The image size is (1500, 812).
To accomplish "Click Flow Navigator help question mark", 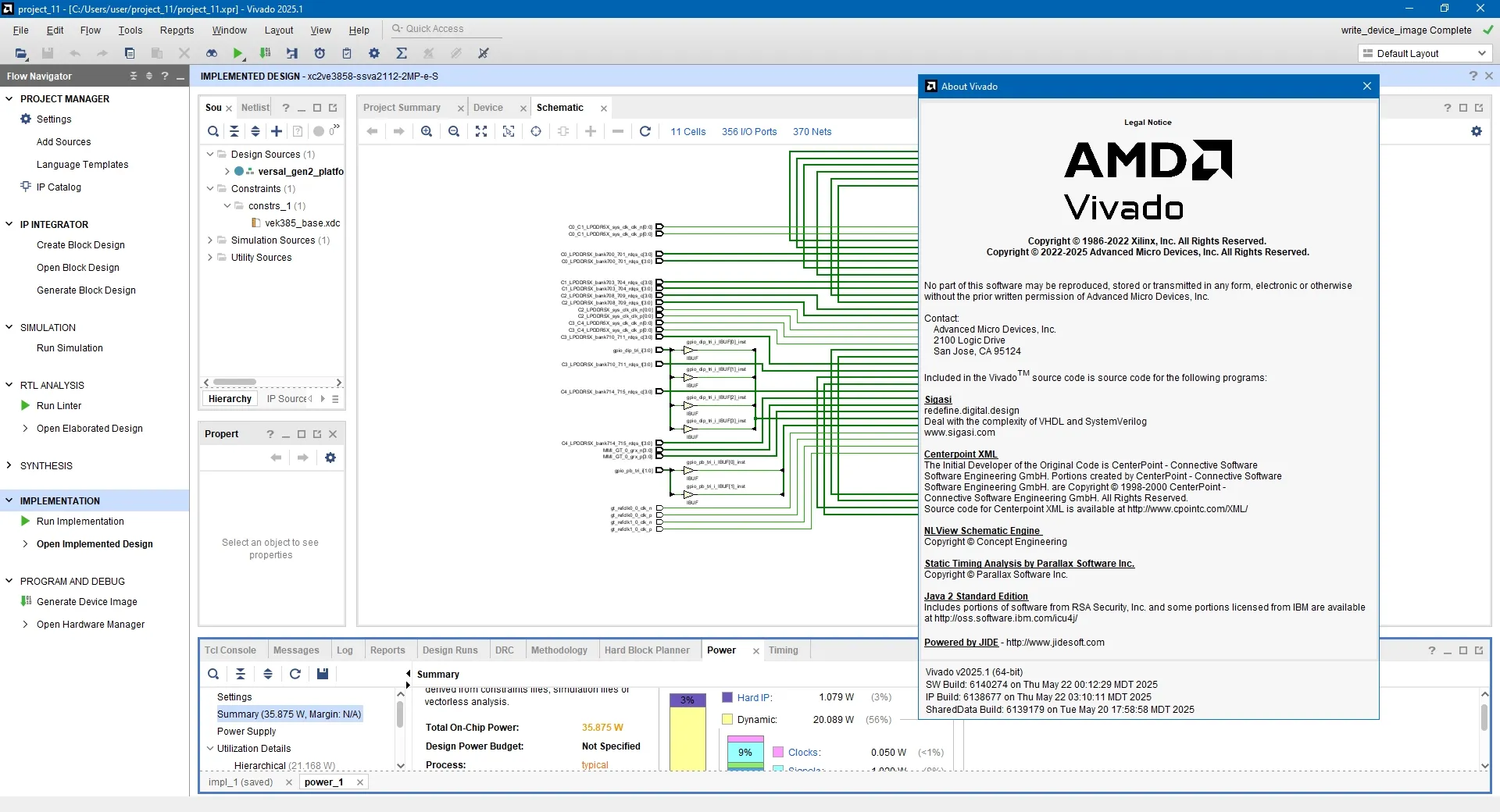I will tap(165, 76).
